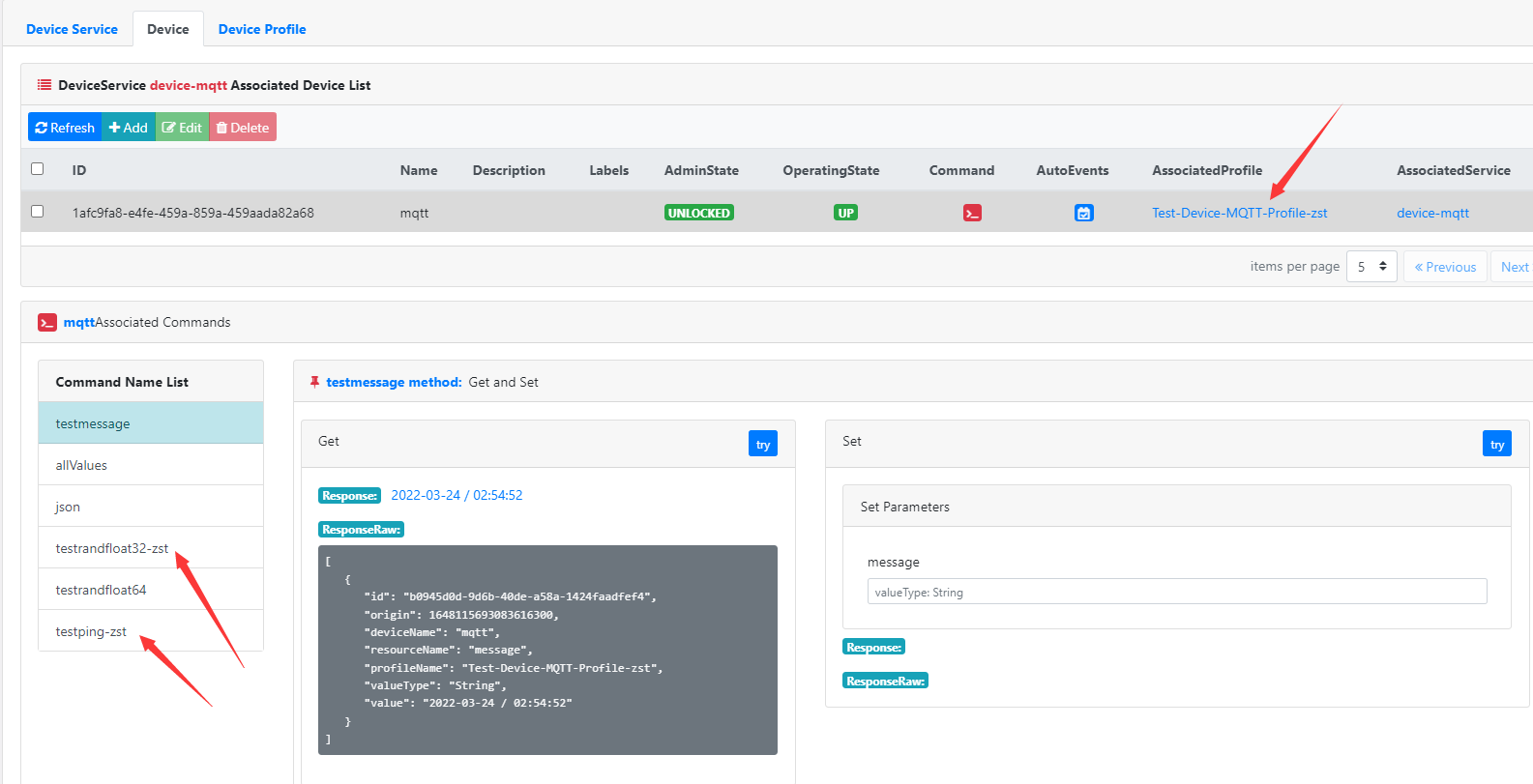Viewport: 1533px width, 784px height.
Task: Go to the Next page
Action: pos(1514,267)
